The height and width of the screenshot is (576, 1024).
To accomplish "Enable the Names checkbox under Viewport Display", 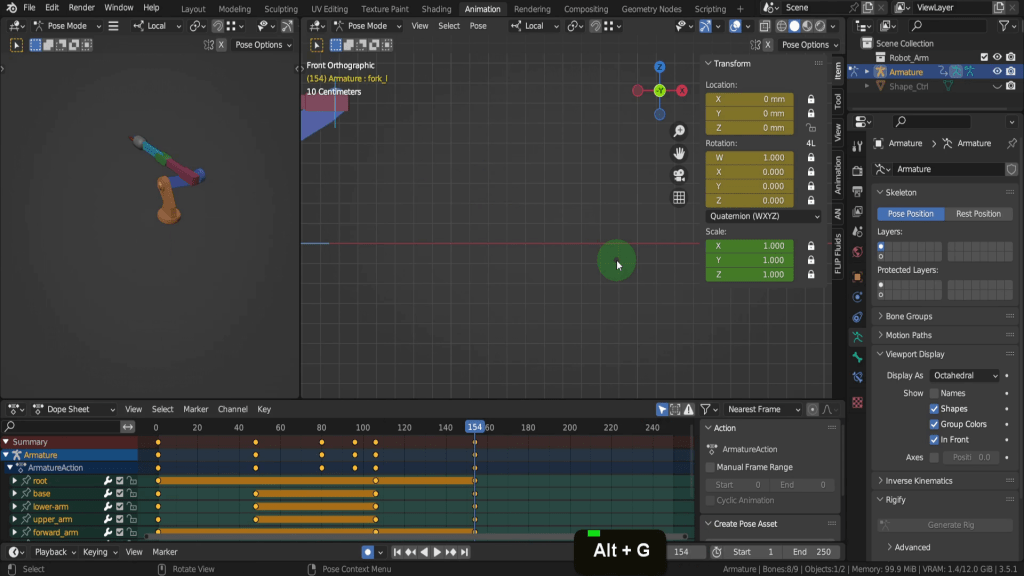I will 934,393.
